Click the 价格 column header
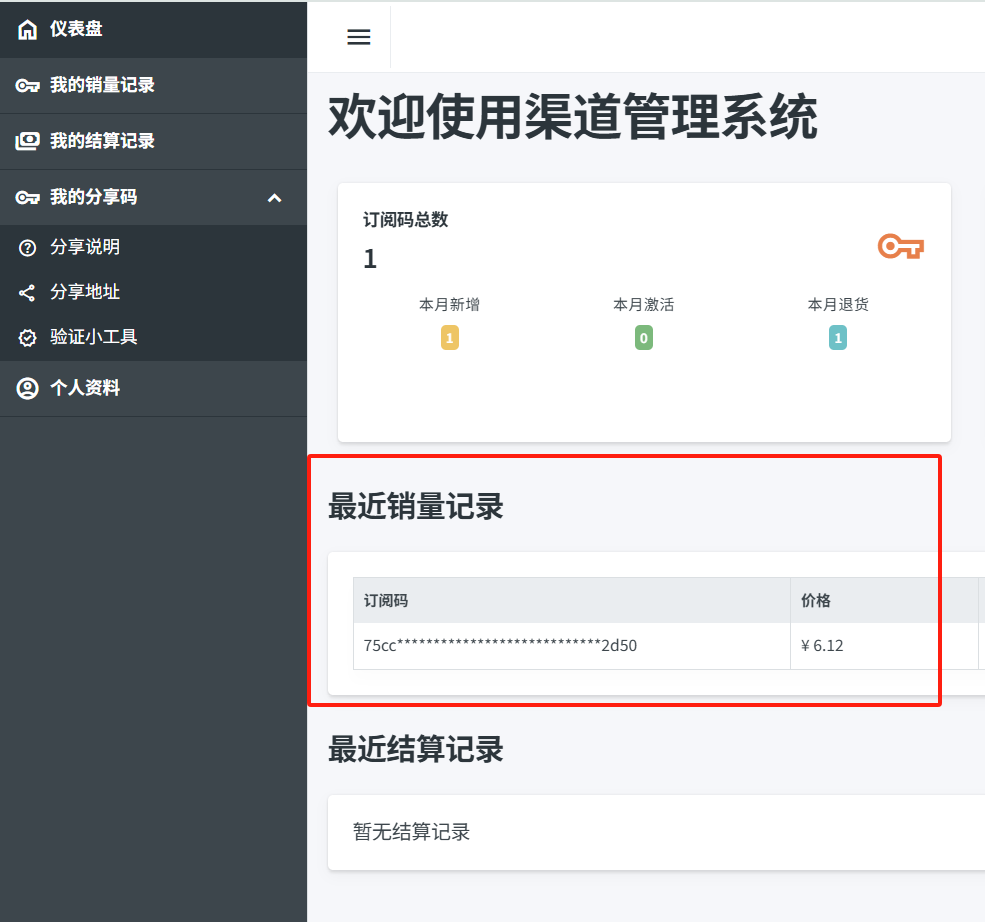Screen dimensions: 985x922 (816, 601)
